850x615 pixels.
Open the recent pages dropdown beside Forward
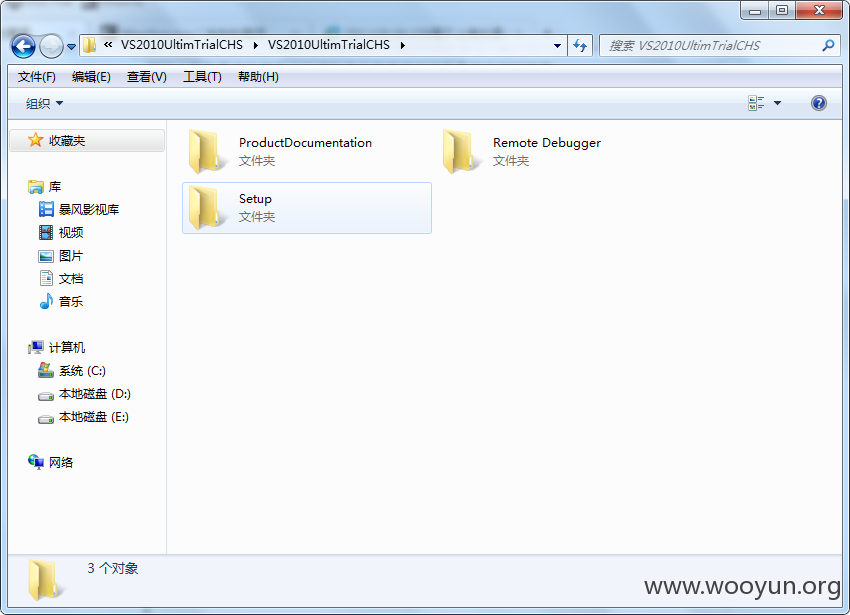(x=71, y=47)
